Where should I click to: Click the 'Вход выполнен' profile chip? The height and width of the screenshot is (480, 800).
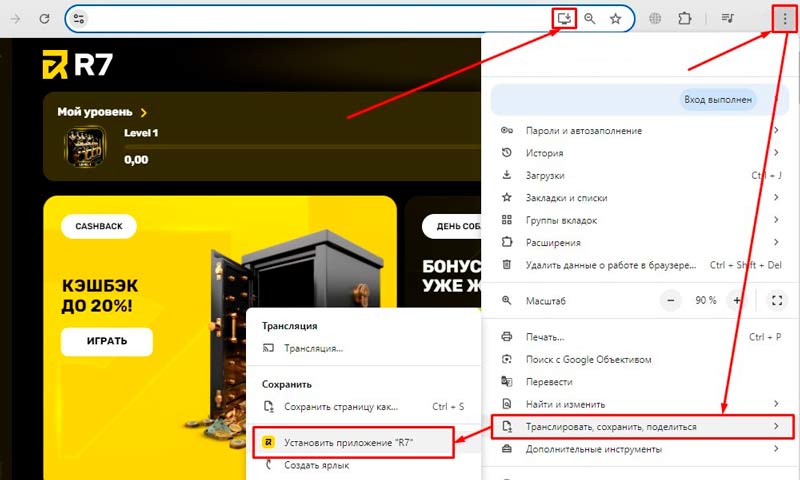click(719, 100)
